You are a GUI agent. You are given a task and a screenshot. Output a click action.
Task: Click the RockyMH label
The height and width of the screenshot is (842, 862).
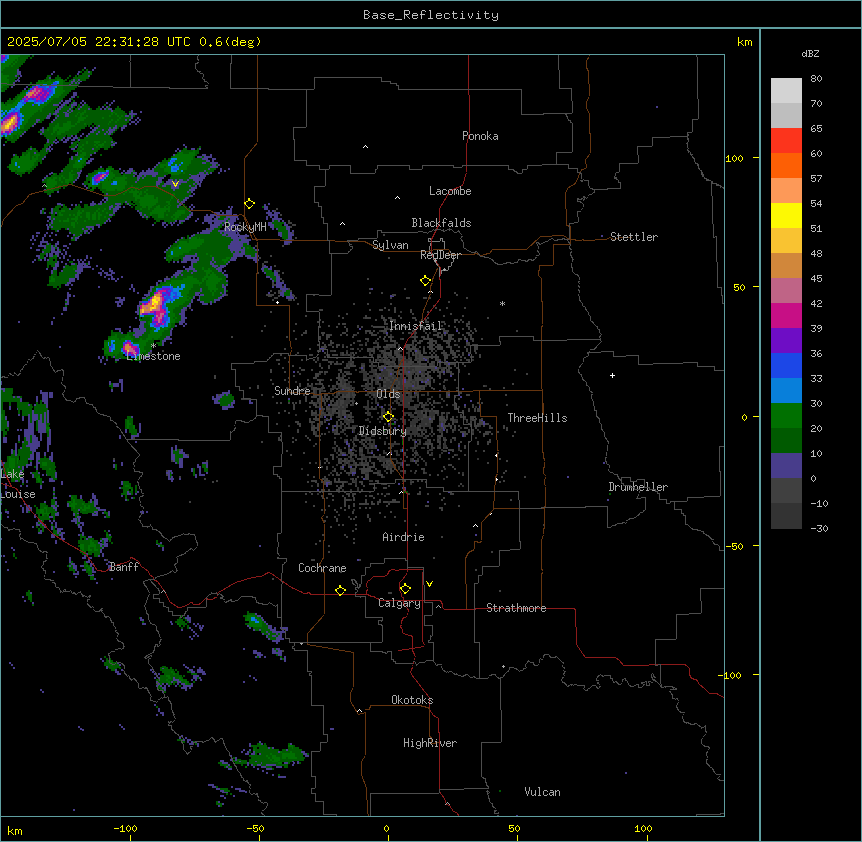point(245,226)
